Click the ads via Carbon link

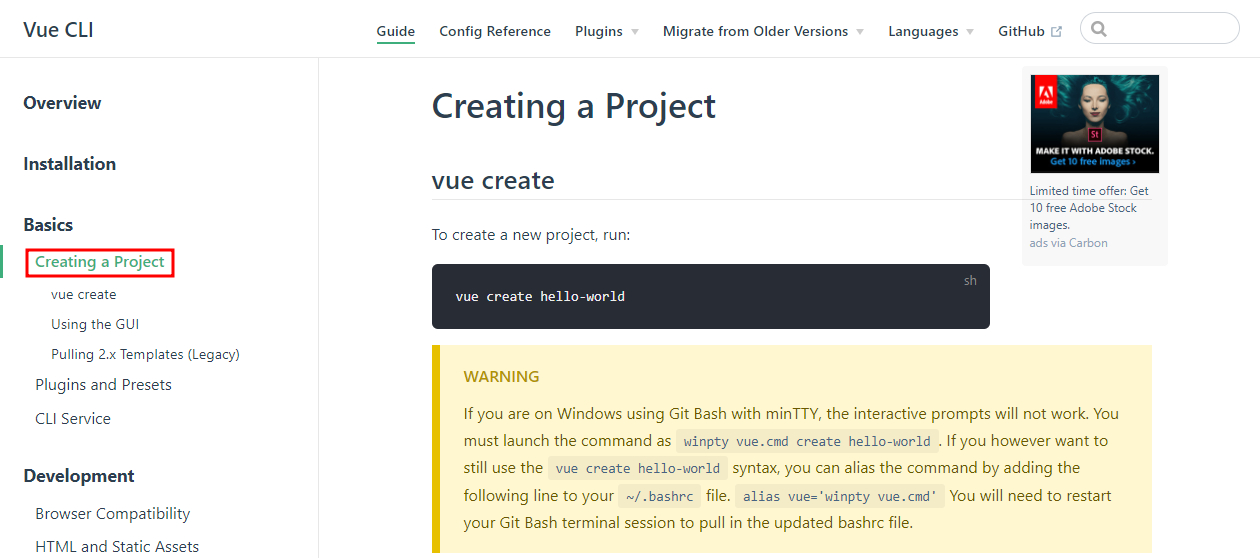click(x=1069, y=243)
